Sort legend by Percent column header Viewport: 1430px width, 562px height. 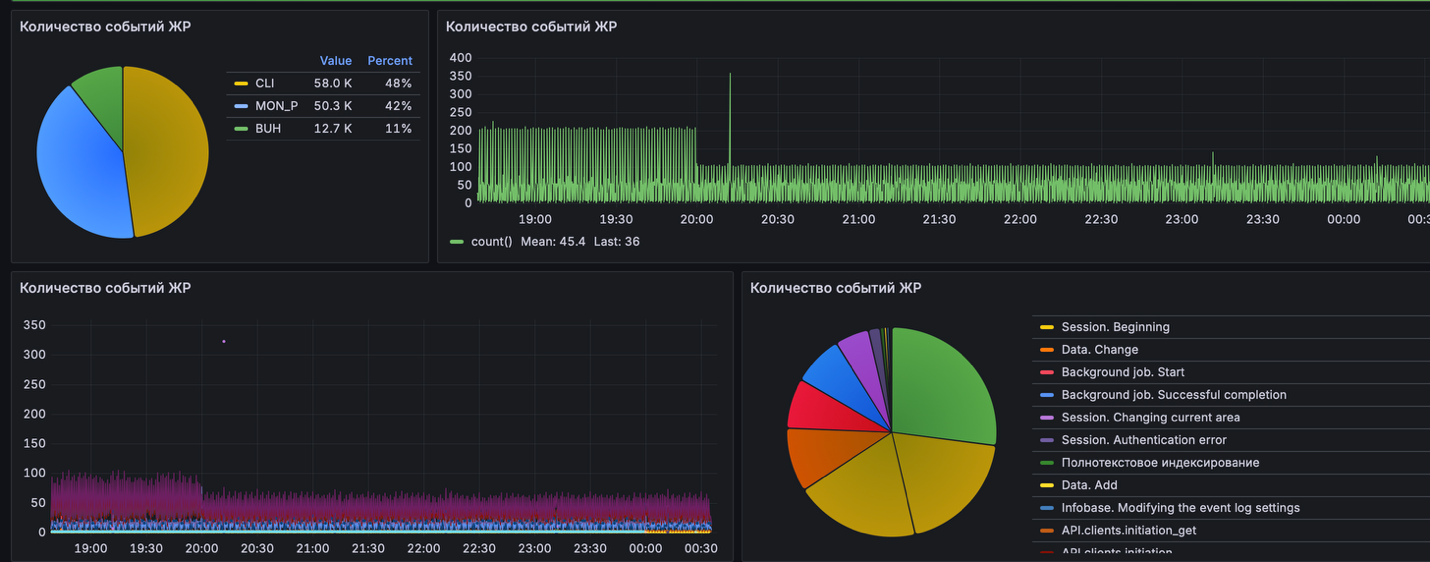(x=389, y=61)
